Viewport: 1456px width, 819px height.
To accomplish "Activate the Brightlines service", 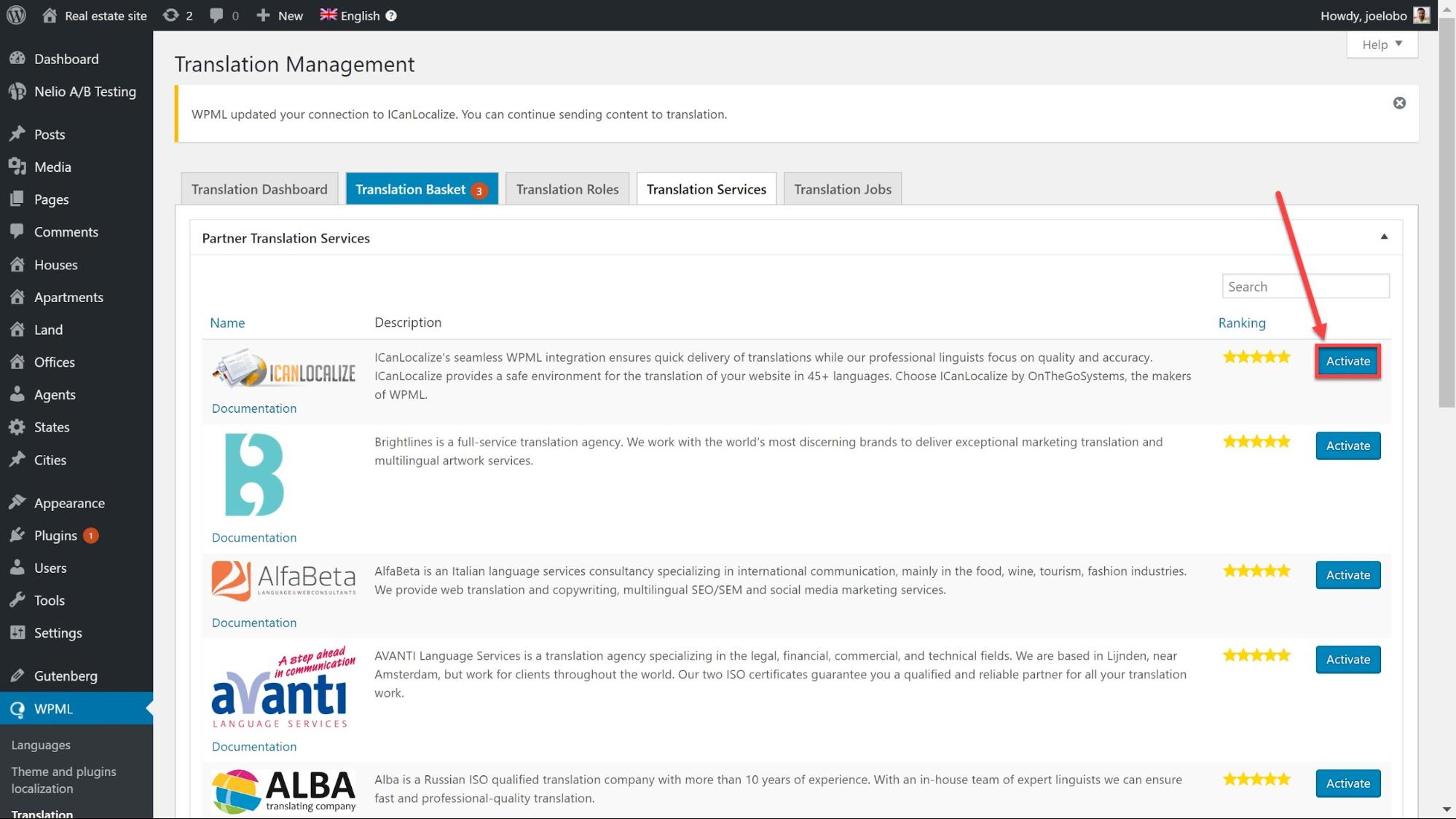I will pyautogui.click(x=1347, y=446).
